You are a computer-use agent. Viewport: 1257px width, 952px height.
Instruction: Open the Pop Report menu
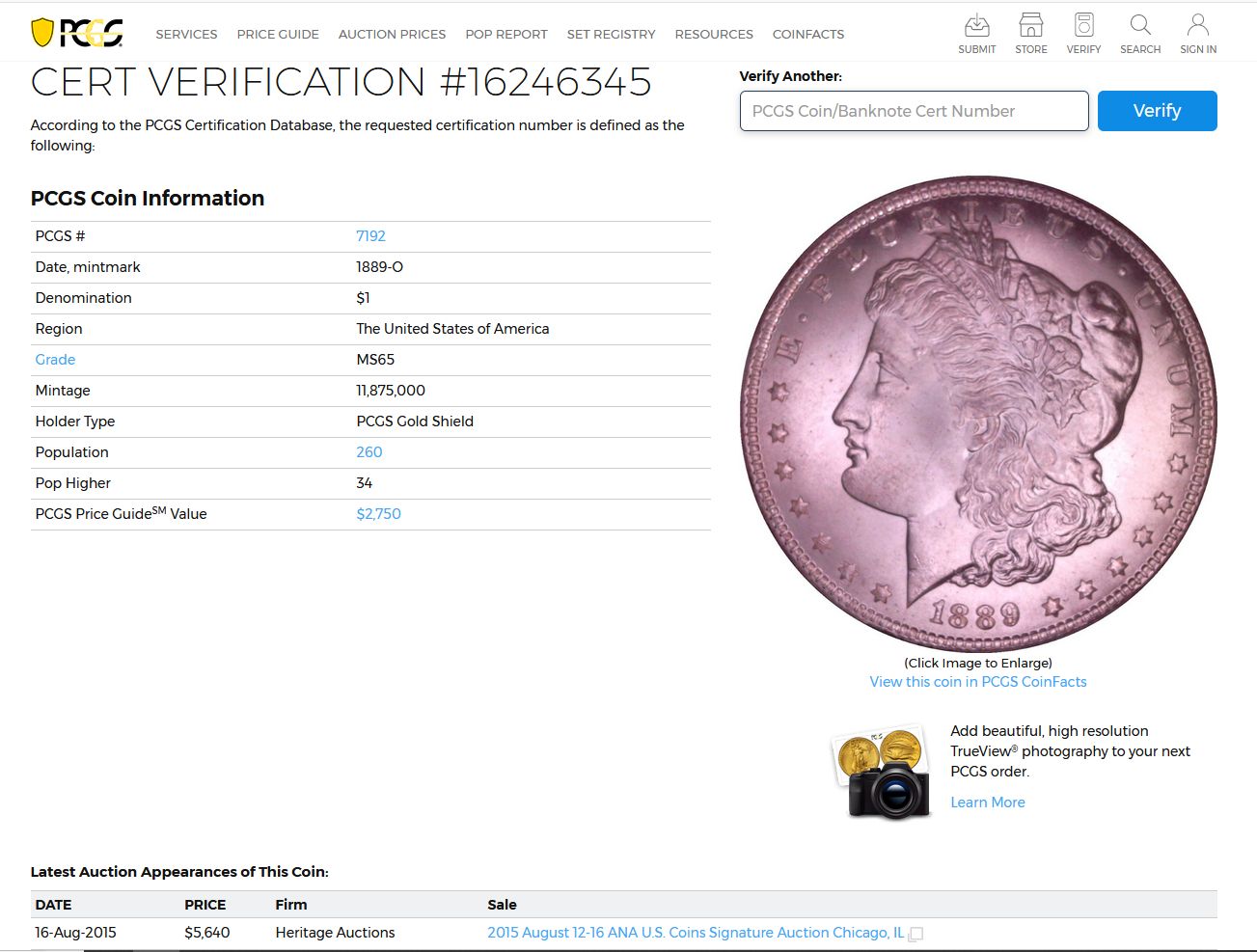[x=506, y=34]
